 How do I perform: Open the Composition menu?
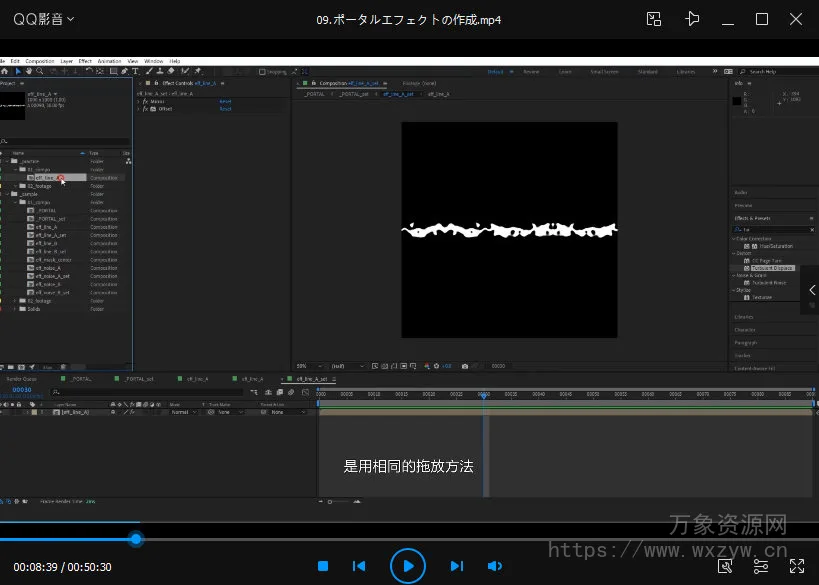click(x=40, y=61)
